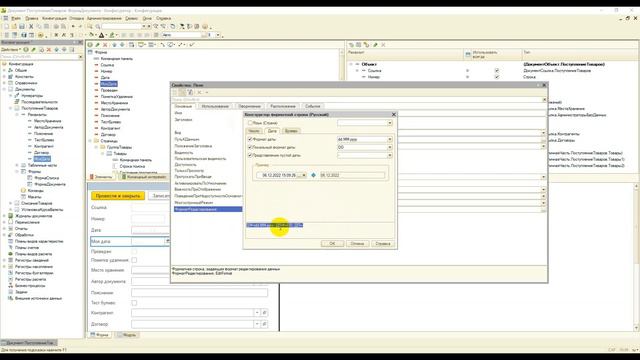Click the clear search X in configuration panel
This screenshot has height=360, width=640.
point(80,56)
